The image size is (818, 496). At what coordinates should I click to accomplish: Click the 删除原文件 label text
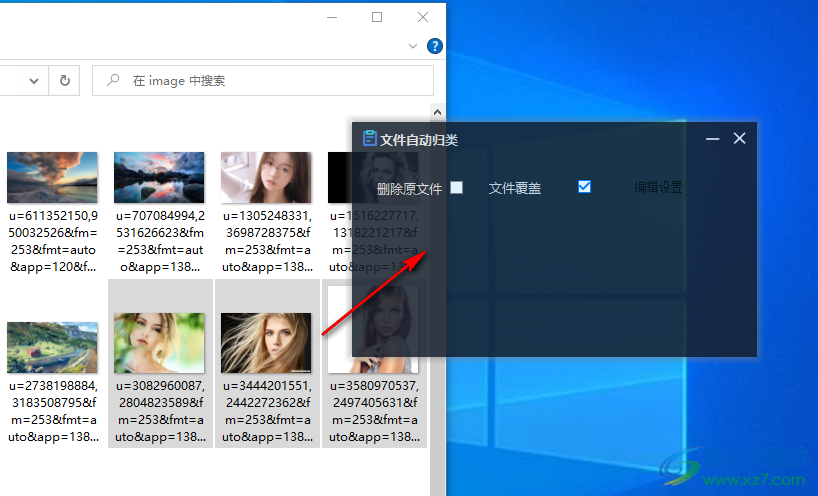tap(409, 189)
